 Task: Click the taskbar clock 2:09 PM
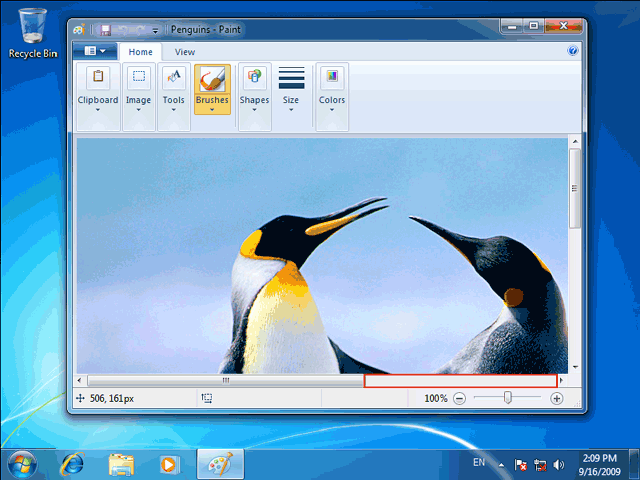pyautogui.click(x=599, y=458)
